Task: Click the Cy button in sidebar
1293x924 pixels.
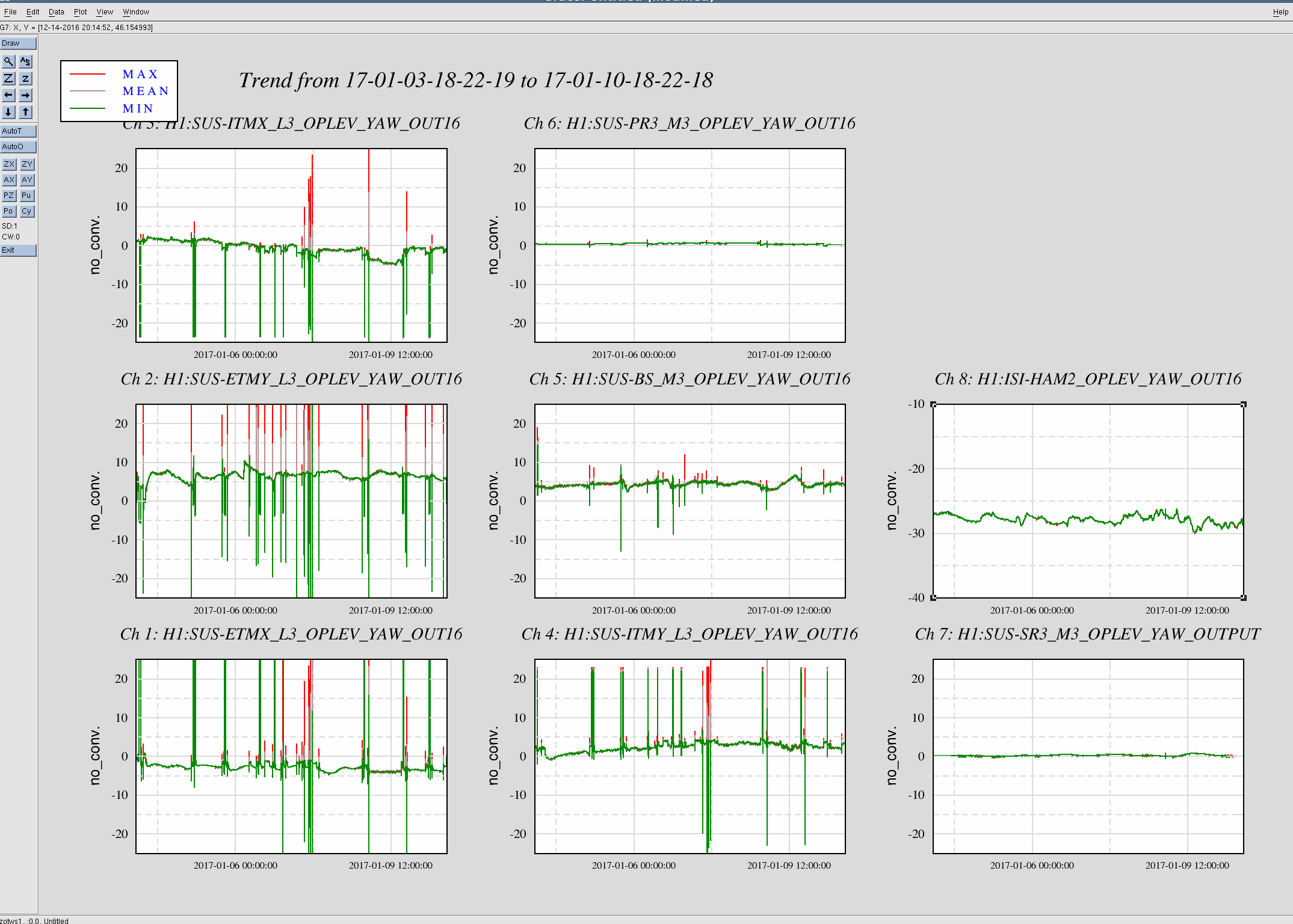Action: point(26,211)
